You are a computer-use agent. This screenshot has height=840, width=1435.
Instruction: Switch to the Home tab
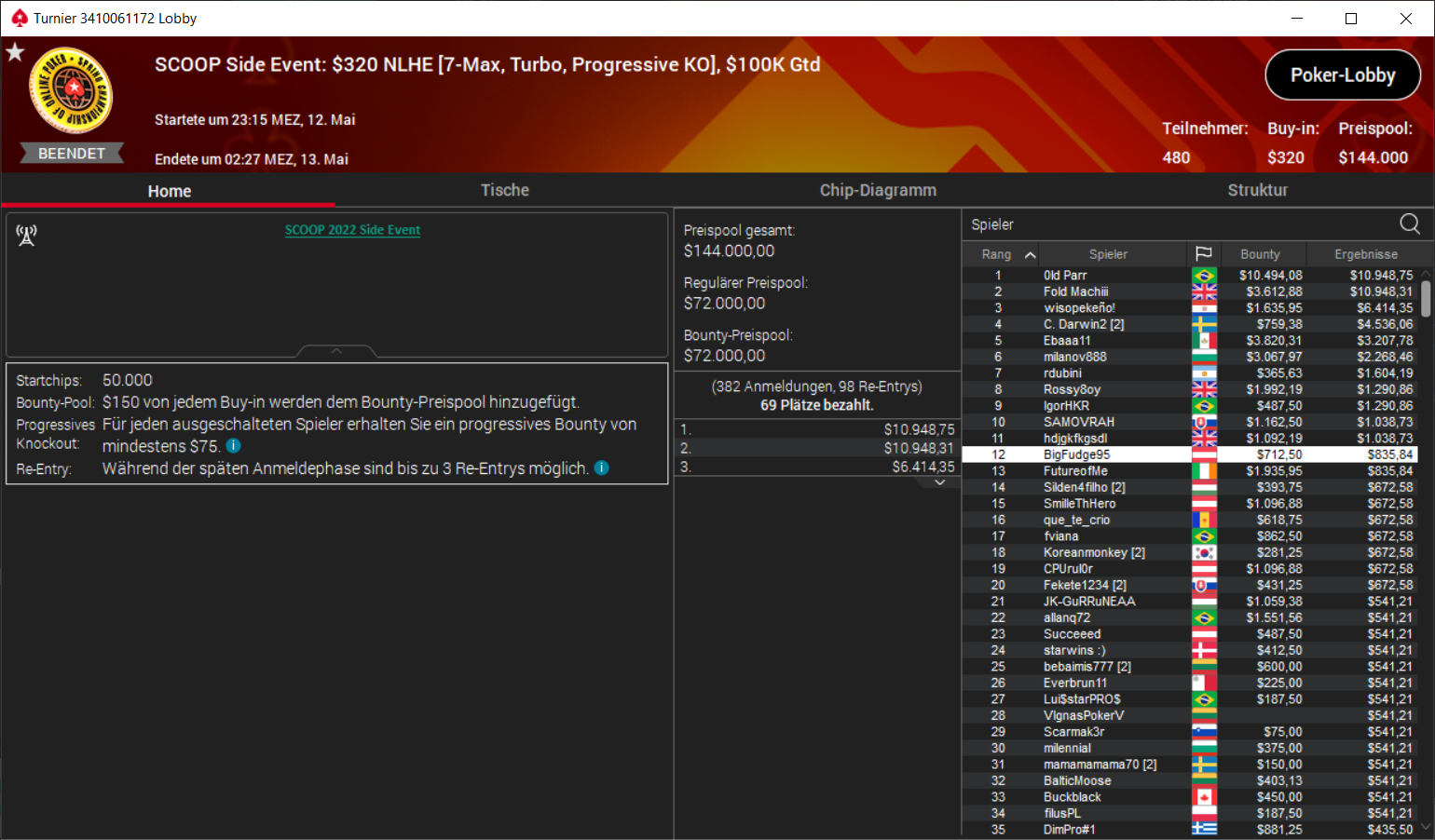pyautogui.click(x=169, y=190)
